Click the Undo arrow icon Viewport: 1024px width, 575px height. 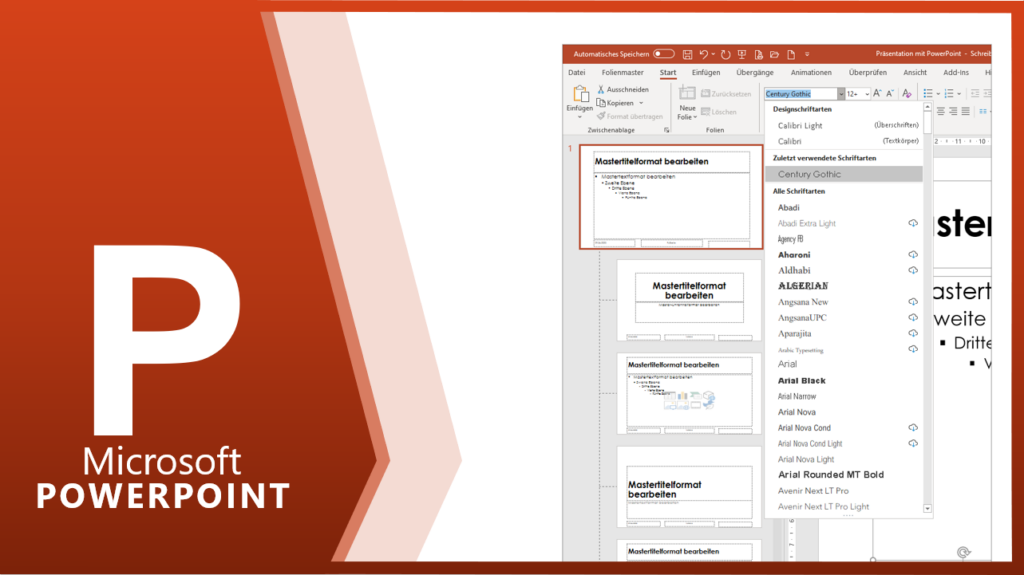[x=704, y=54]
